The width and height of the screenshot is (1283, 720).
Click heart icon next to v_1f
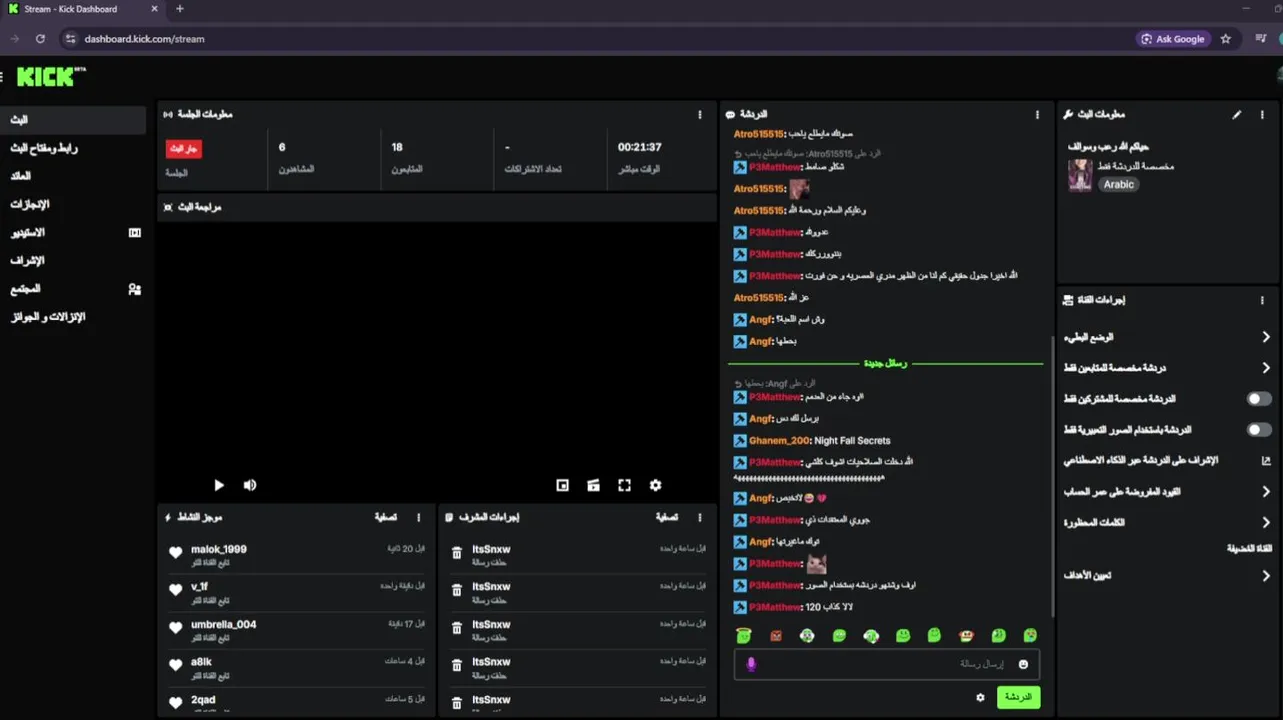pyautogui.click(x=176, y=590)
